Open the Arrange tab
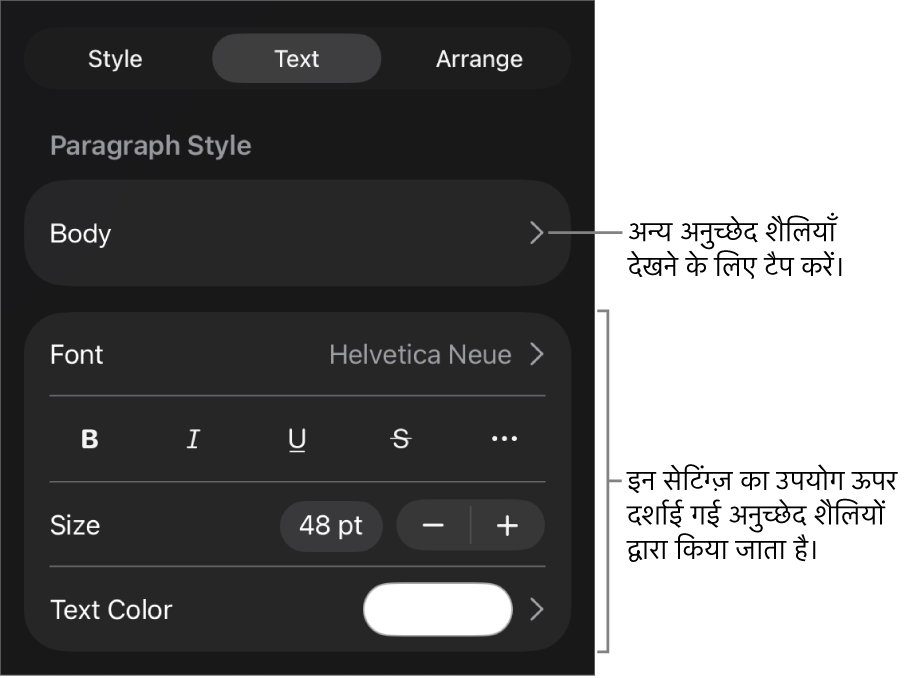This screenshot has width=912, height=678. coord(479,59)
